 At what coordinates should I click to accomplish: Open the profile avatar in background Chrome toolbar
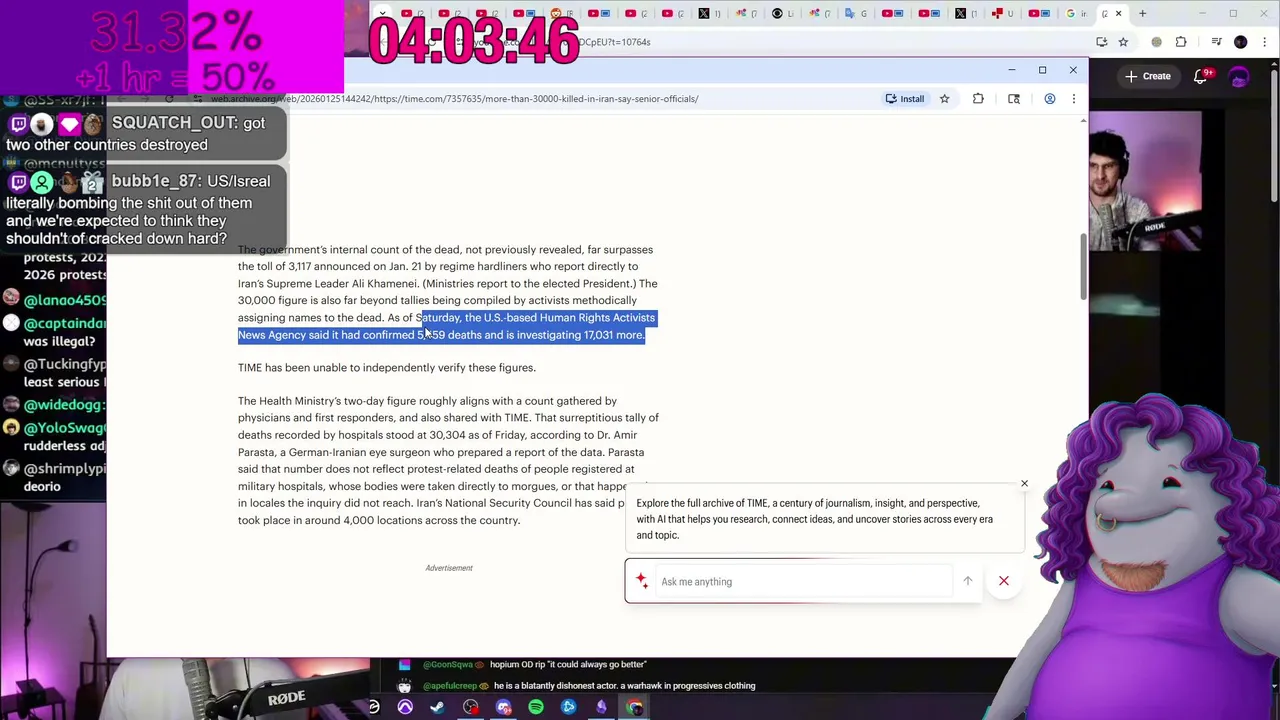pos(1241,42)
